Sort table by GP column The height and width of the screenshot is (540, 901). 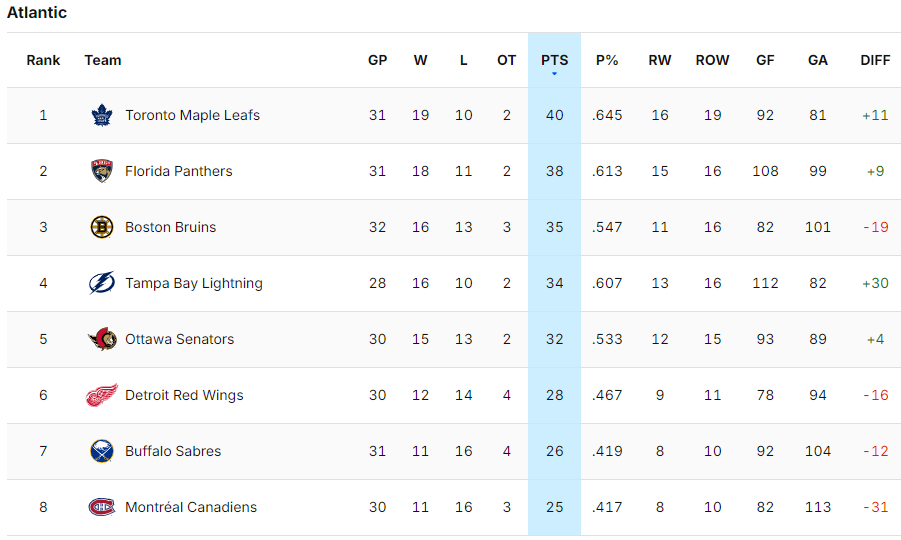coord(377,60)
